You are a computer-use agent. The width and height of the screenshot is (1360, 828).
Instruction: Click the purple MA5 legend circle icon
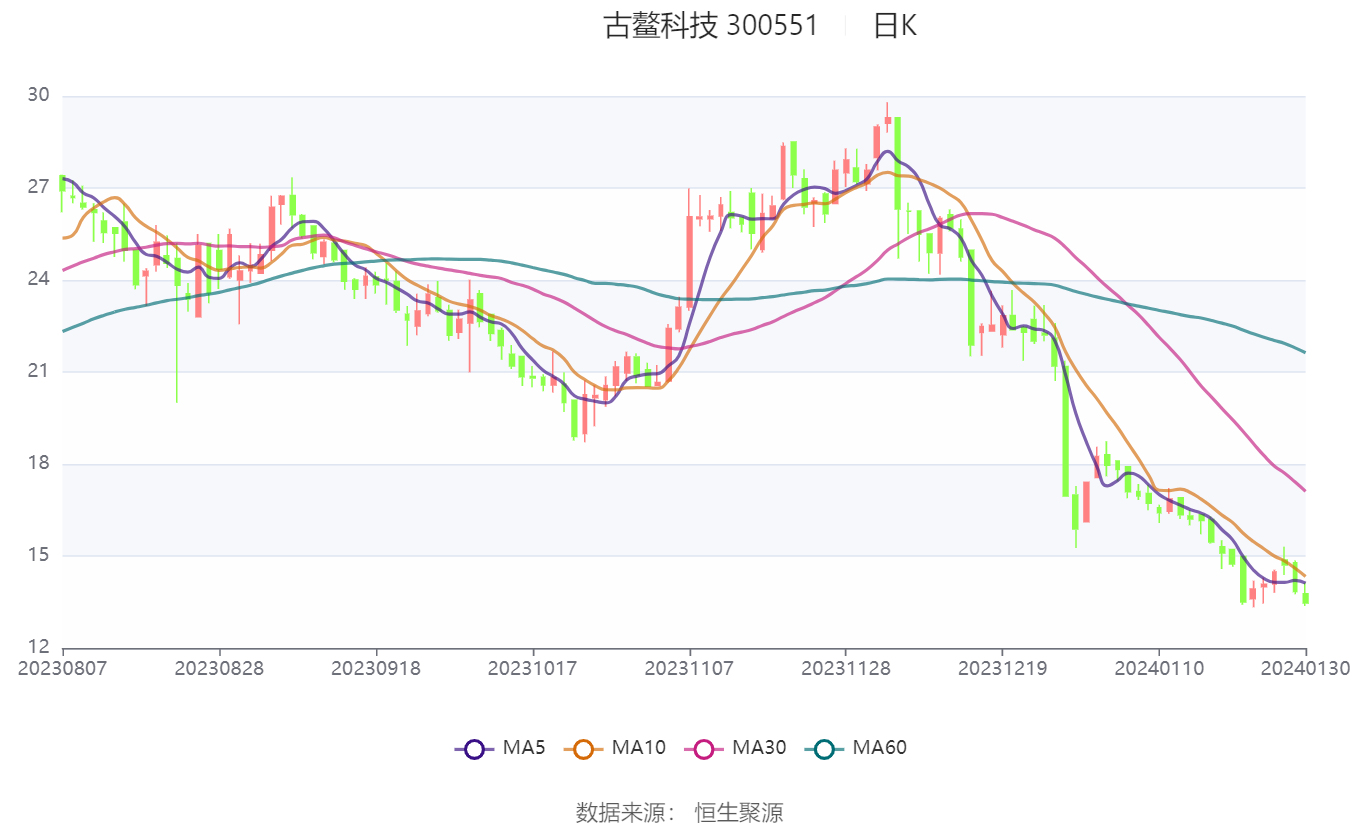click(474, 749)
